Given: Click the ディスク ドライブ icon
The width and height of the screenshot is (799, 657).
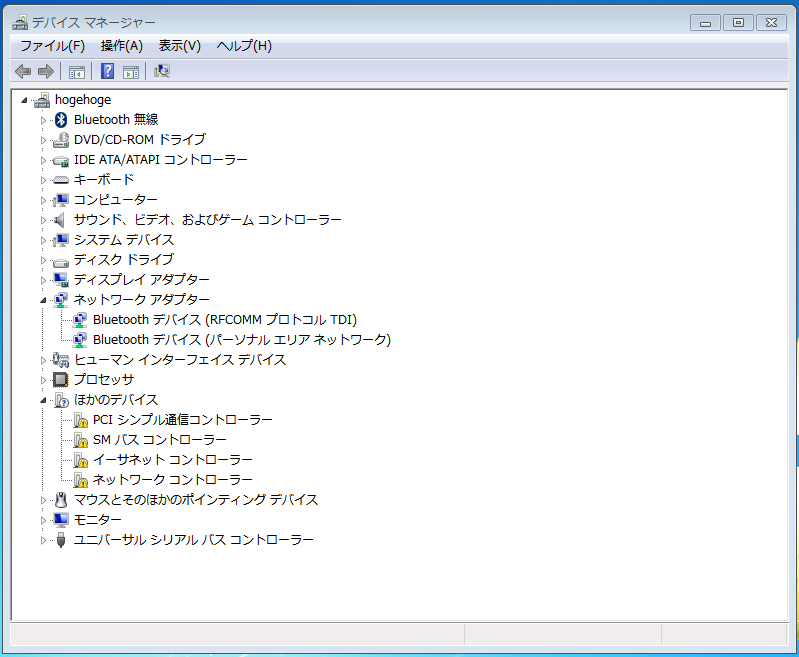Looking at the screenshot, I should click(x=61, y=262).
